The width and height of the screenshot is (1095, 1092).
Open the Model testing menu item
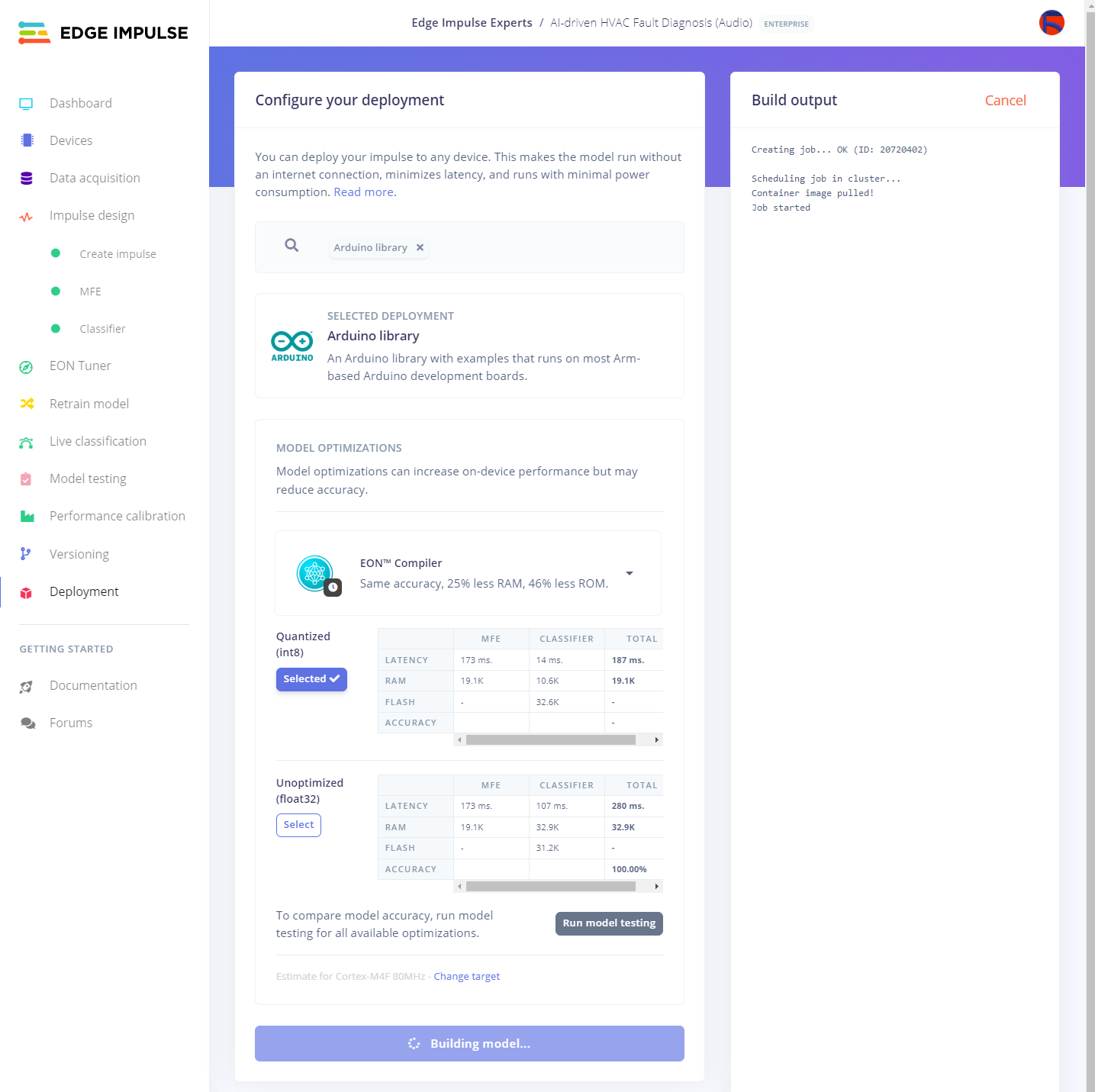coord(88,479)
